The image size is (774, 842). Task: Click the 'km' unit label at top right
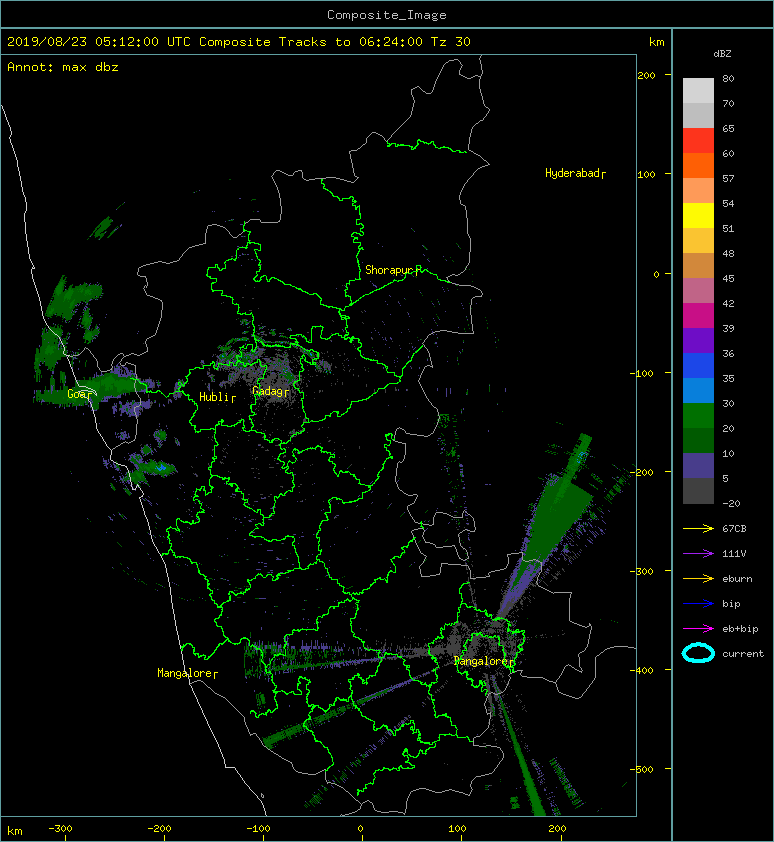(656, 42)
